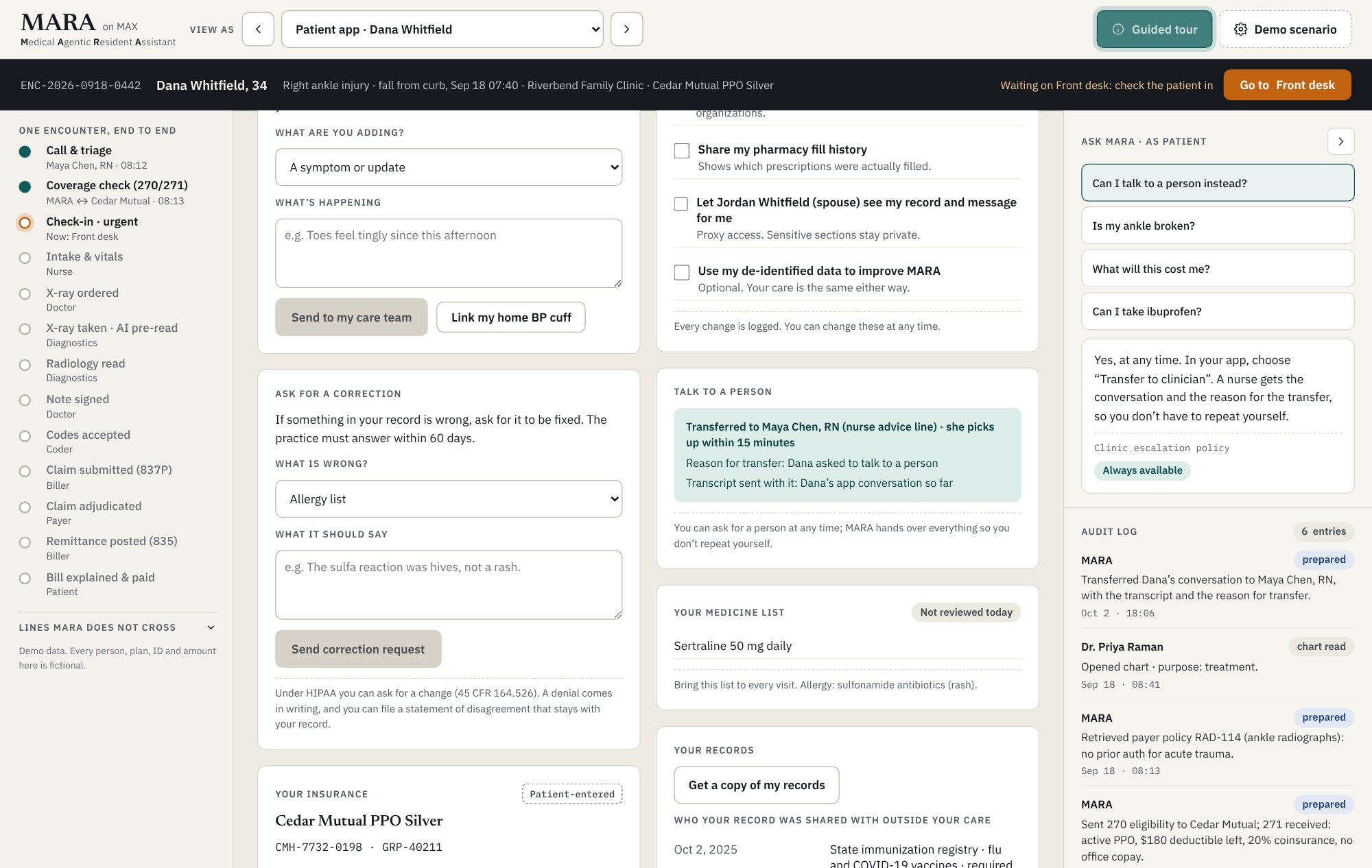
Task: Click the 'Patient-entered' insurance tag
Action: click(x=572, y=794)
